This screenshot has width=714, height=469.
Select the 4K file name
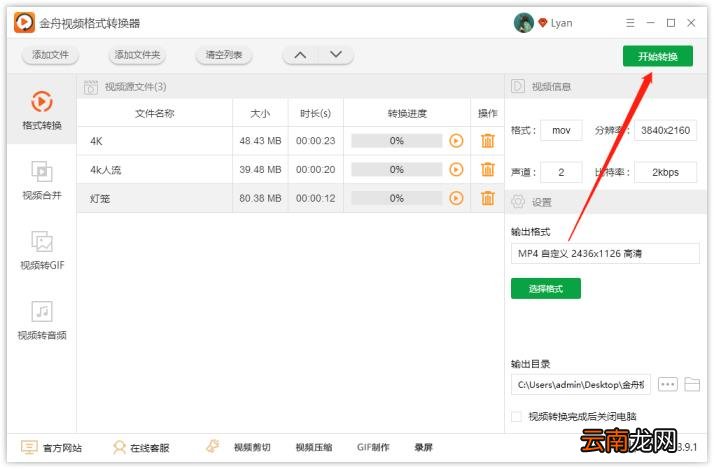click(97, 141)
